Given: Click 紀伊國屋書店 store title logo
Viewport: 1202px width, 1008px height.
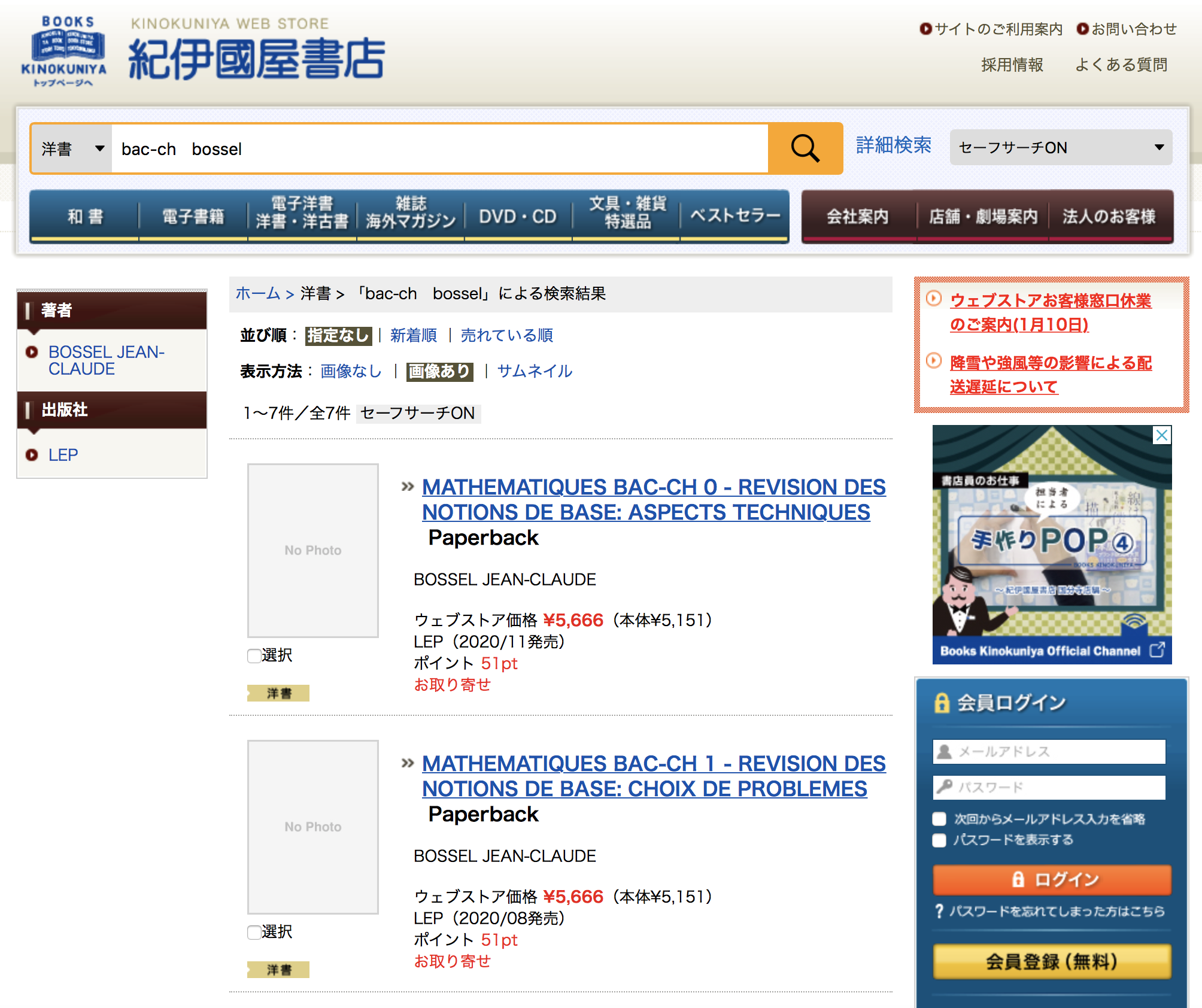Looking at the screenshot, I should coord(256,59).
